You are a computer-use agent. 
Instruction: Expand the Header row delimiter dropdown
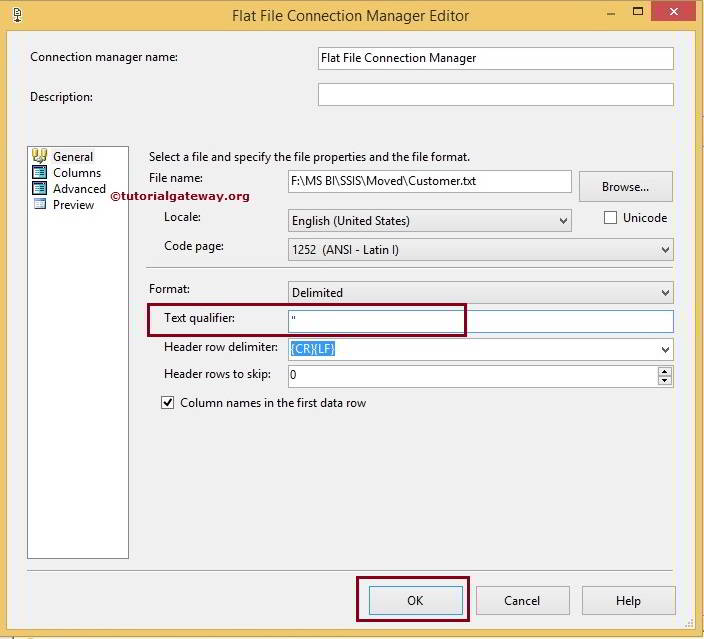point(665,349)
